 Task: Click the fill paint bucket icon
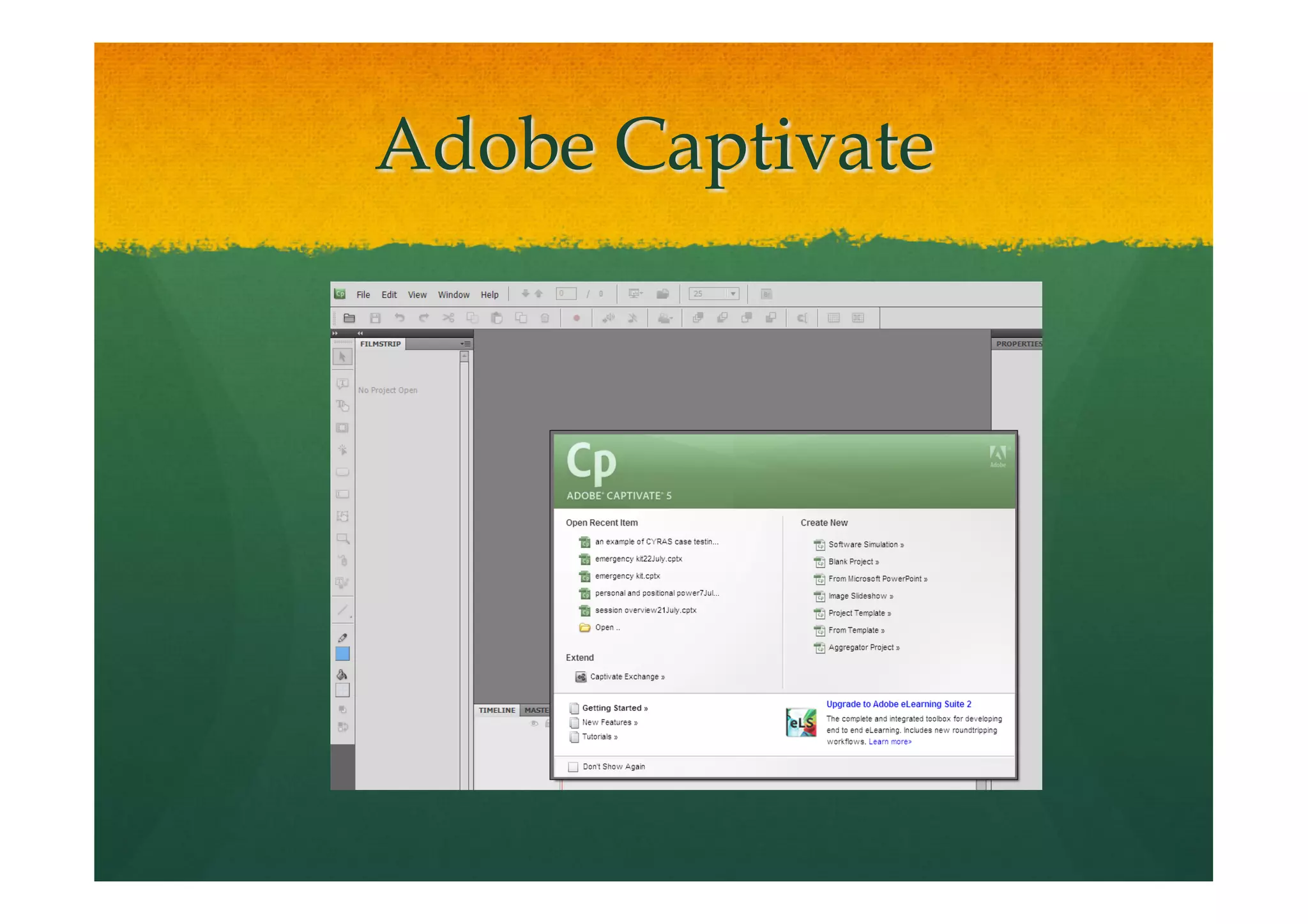(342, 675)
